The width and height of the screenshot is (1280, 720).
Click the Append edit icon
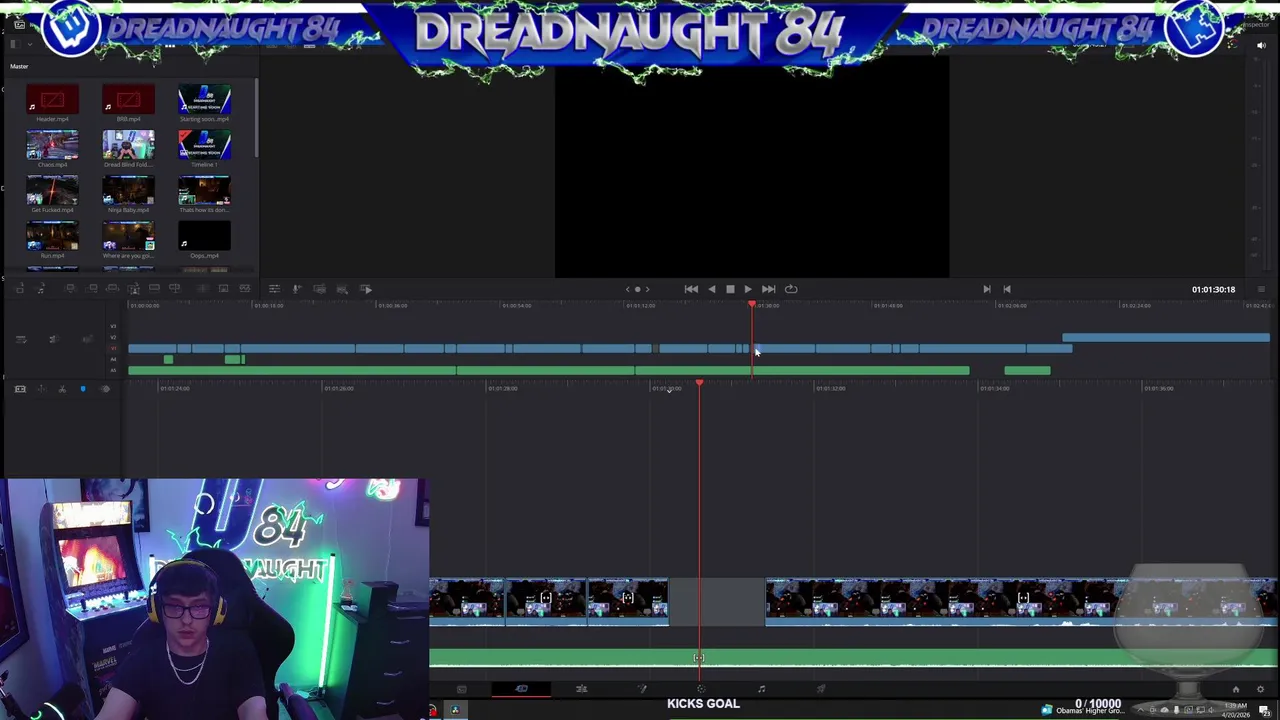93,289
